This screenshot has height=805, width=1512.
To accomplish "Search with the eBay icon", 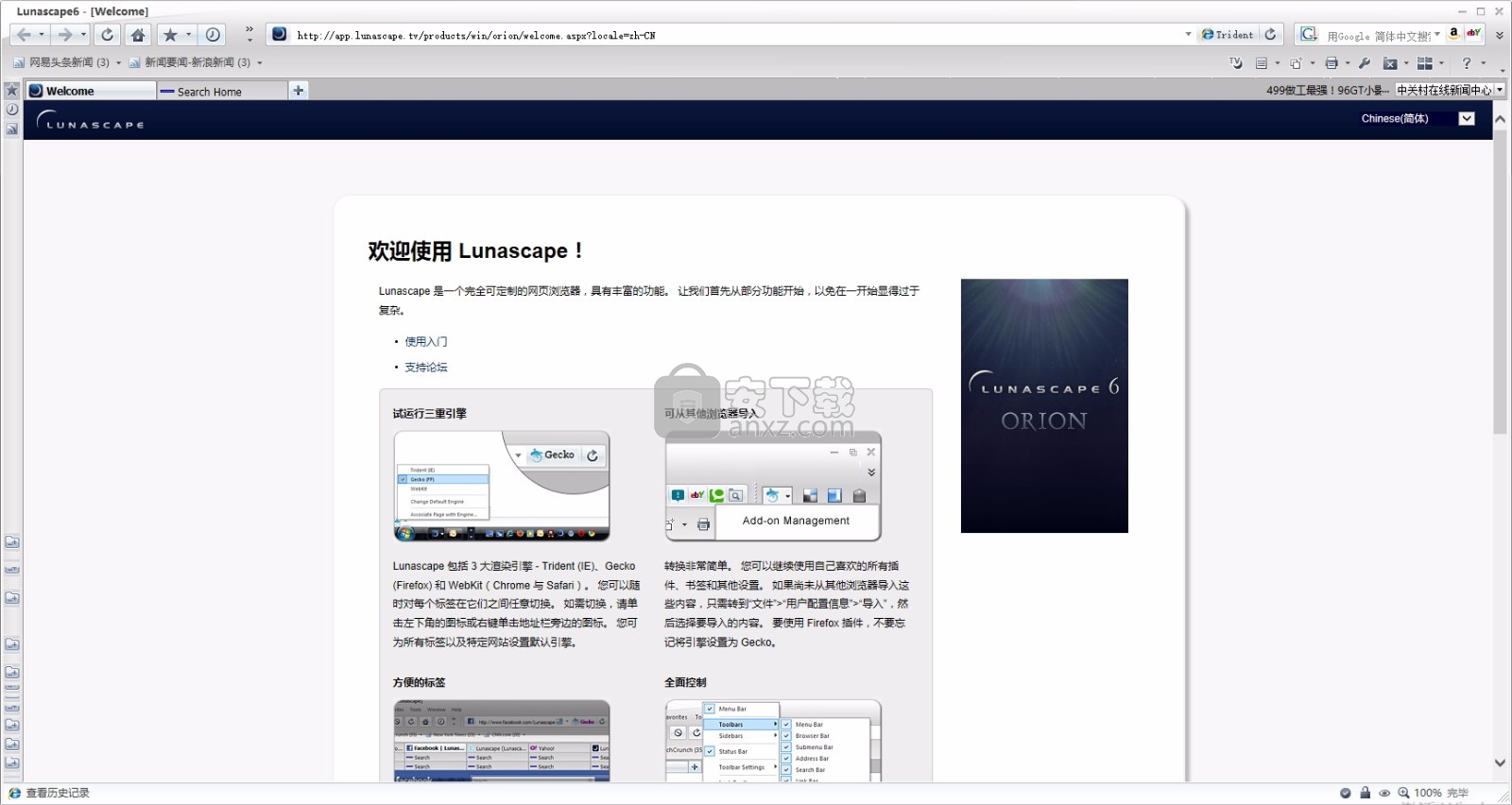I will click(x=1474, y=34).
